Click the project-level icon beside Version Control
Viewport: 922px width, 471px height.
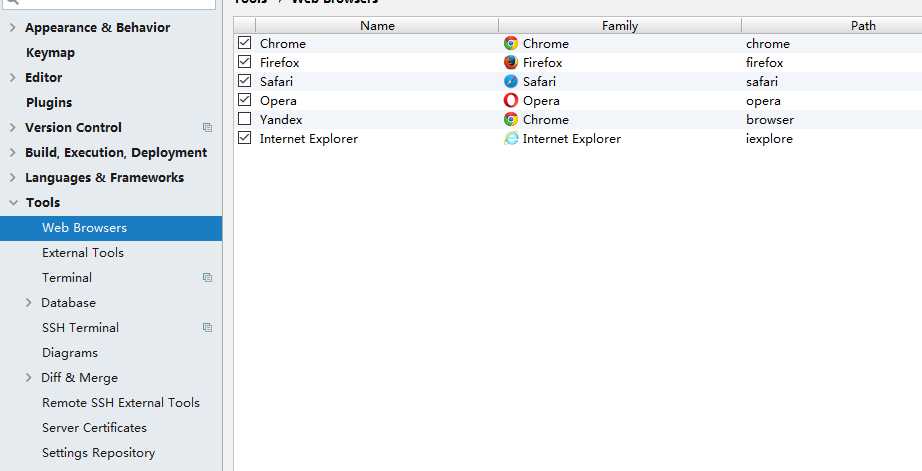207,128
